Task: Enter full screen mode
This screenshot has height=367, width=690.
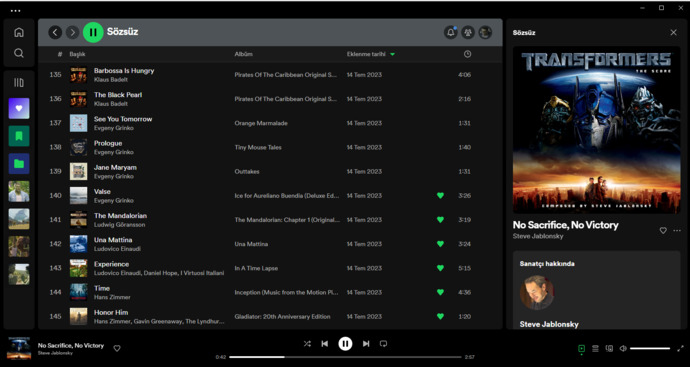Action: tap(680, 349)
